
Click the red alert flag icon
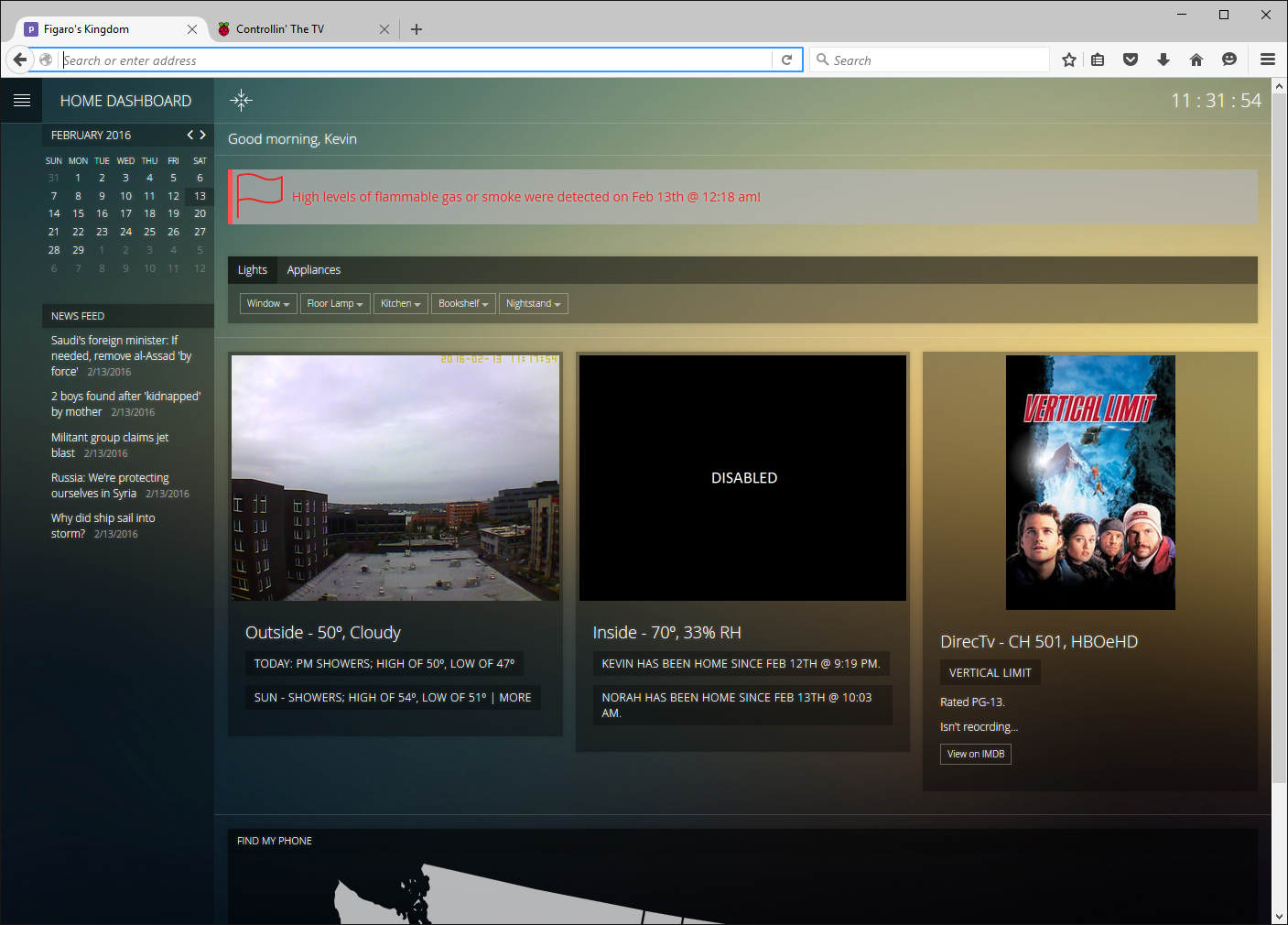click(x=260, y=196)
